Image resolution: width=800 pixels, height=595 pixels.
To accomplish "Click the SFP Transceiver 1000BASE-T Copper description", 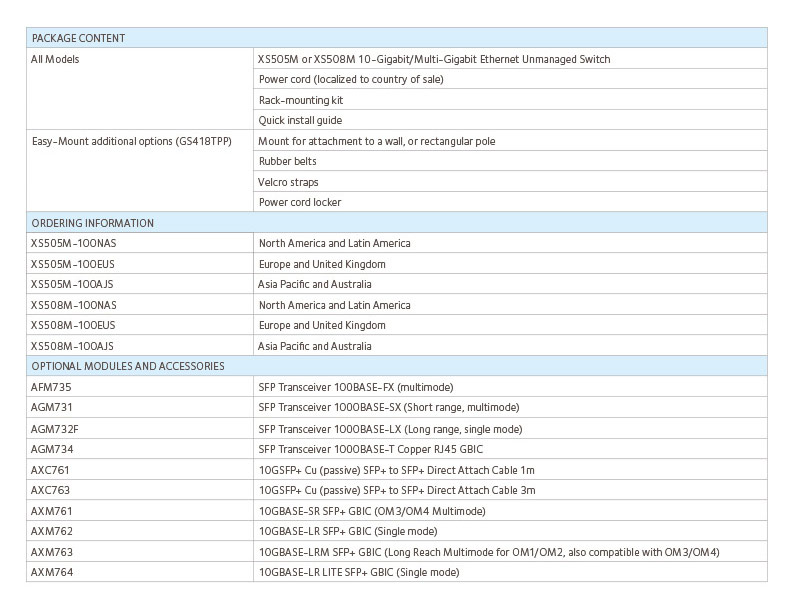I will [370, 449].
